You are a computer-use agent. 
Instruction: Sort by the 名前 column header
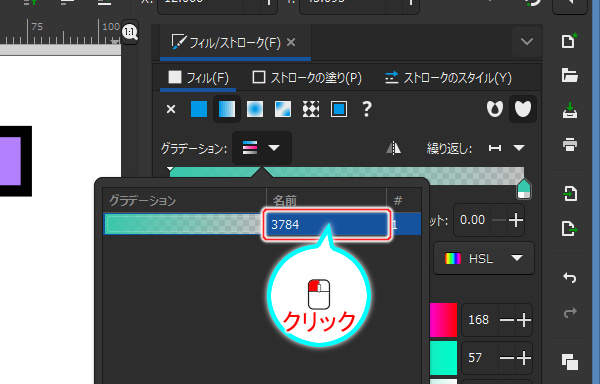coord(326,200)
